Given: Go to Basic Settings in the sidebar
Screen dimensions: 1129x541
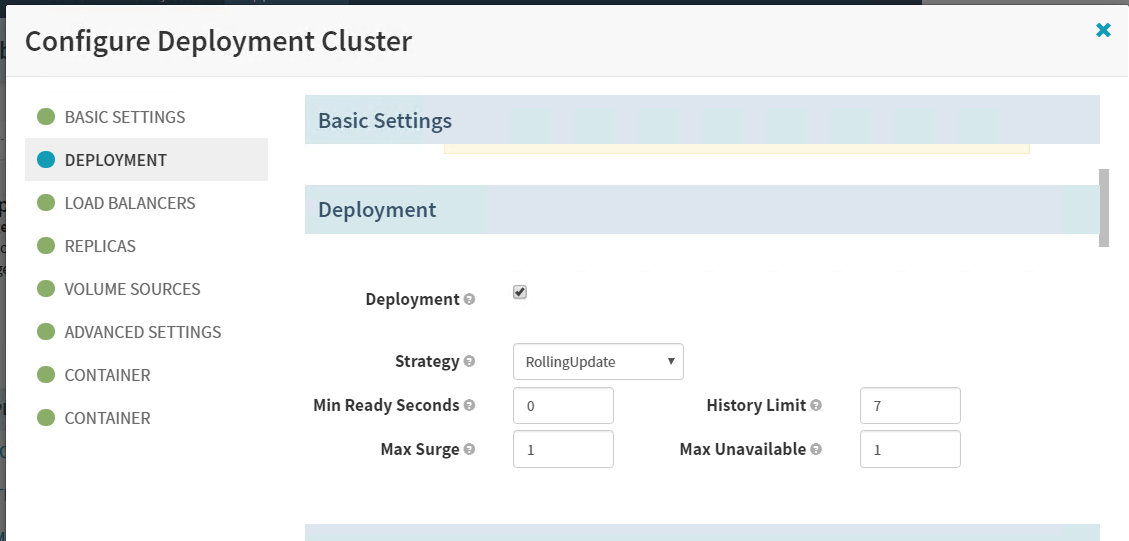Looking at the screenshot, I should pos(124,117).
